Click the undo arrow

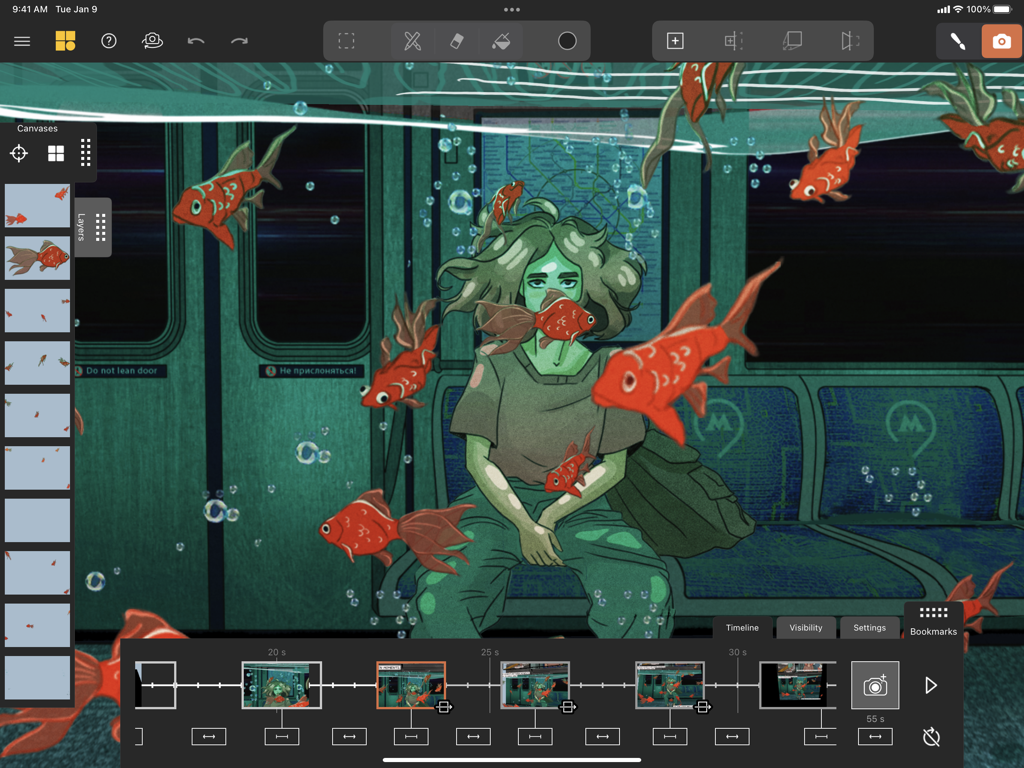(x=196, y=41)
